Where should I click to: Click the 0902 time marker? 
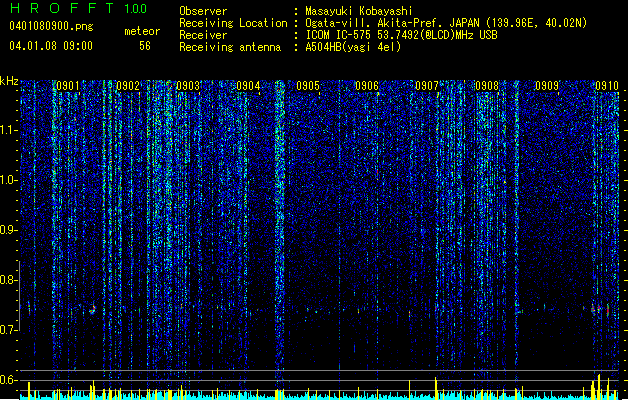(128, 86)
